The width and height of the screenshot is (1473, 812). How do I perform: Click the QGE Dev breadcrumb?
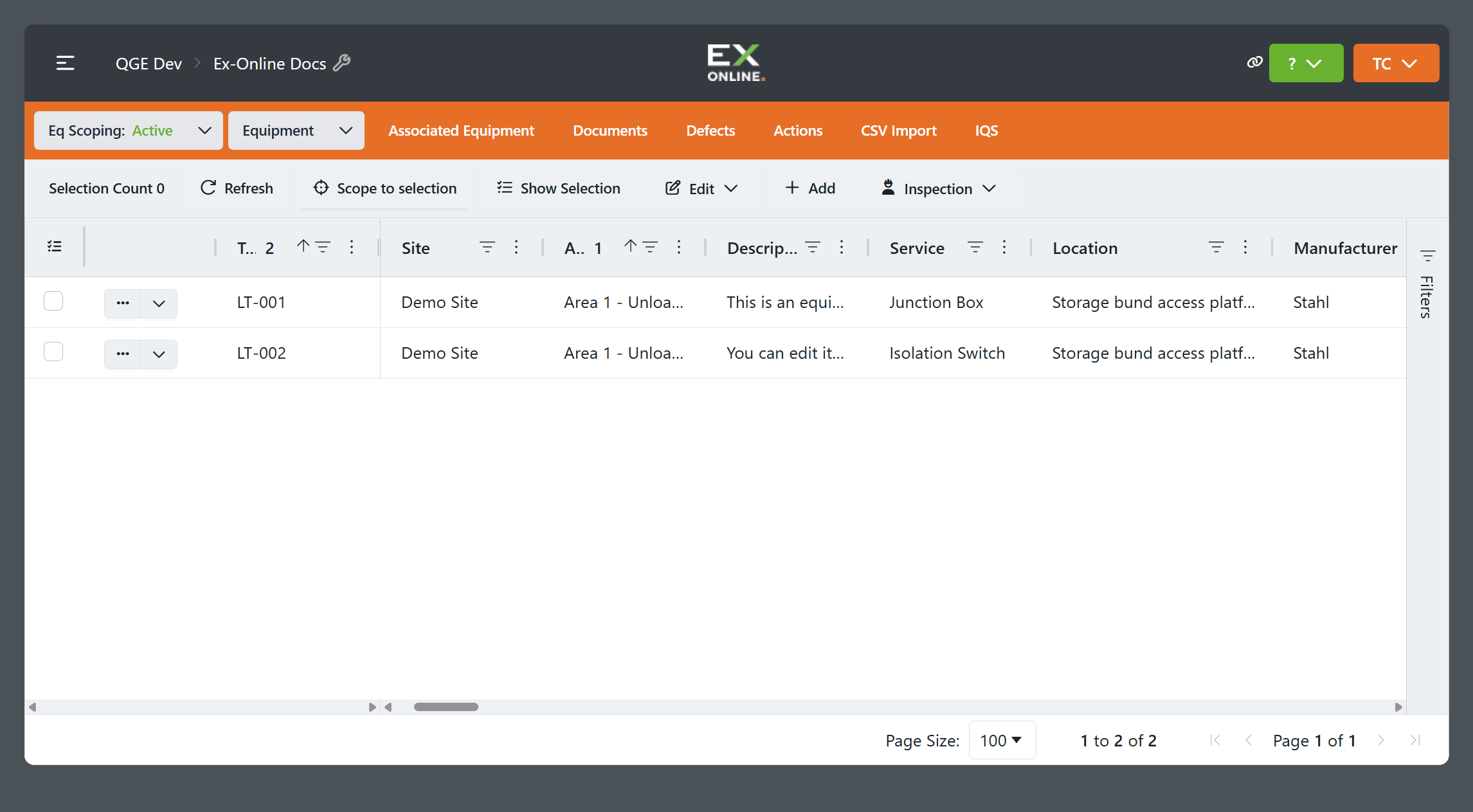point(149,64)
